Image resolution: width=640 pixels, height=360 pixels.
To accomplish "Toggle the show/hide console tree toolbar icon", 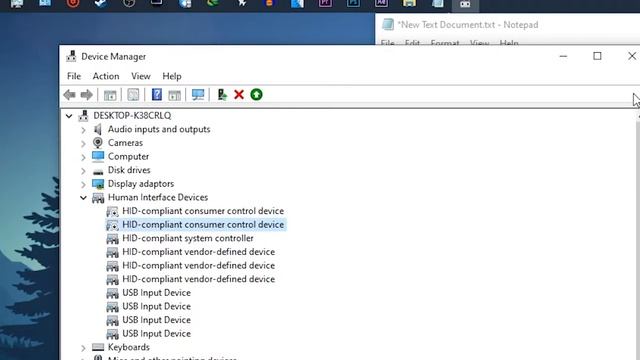I will (110, 95).
